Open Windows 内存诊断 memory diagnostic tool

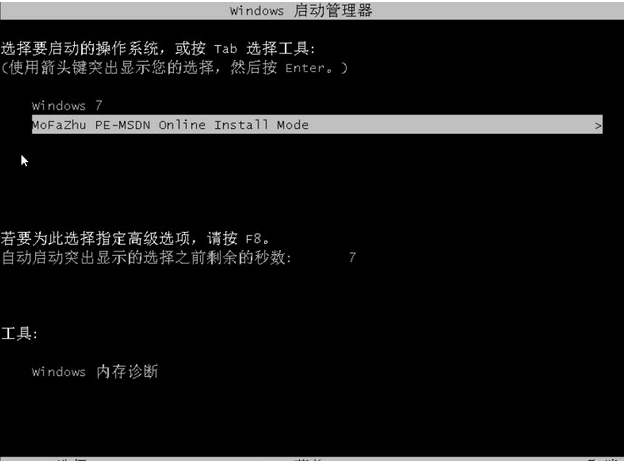point(95,371)
